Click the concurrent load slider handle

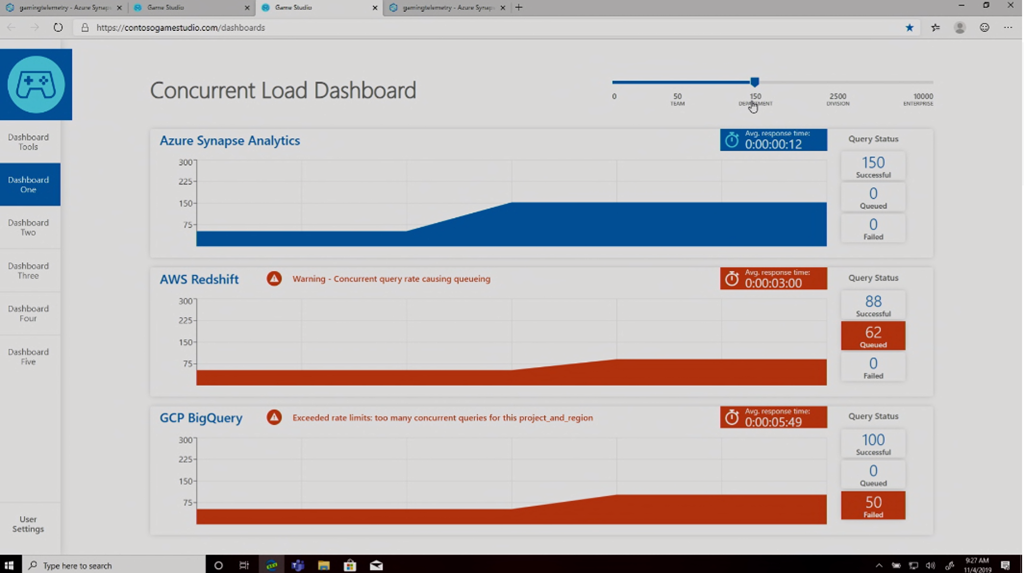tap(755, 82)
